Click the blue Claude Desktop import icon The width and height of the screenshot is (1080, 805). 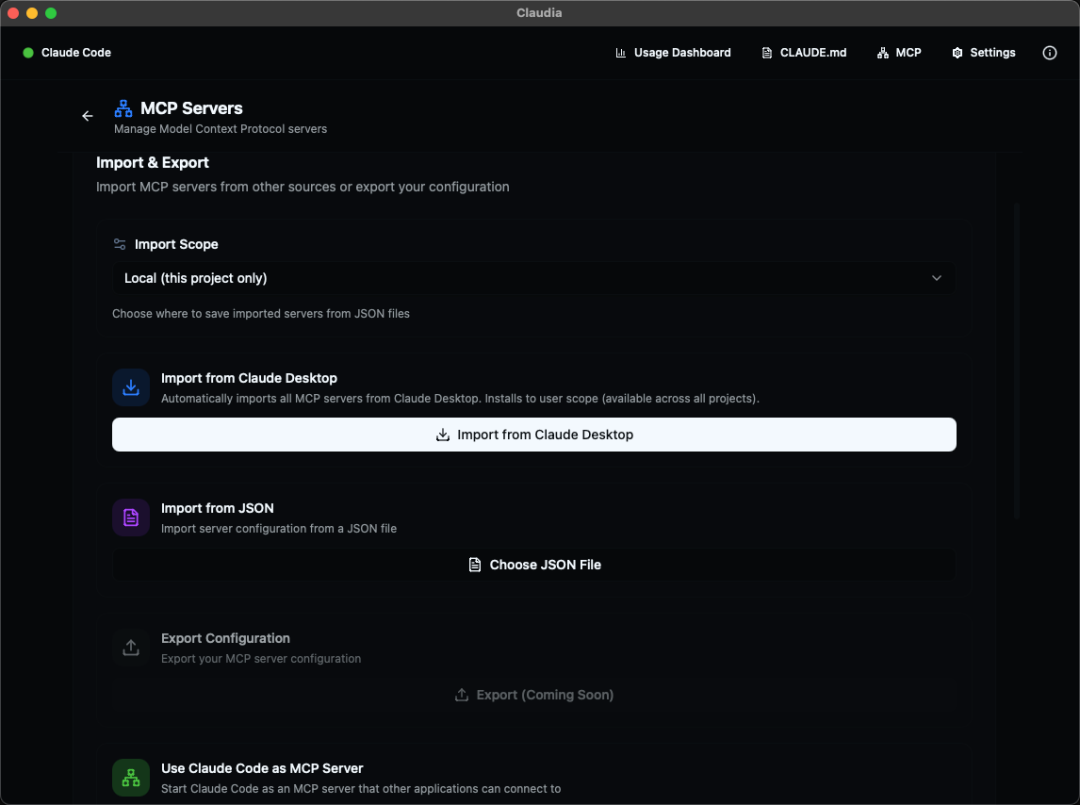point(131,388)
